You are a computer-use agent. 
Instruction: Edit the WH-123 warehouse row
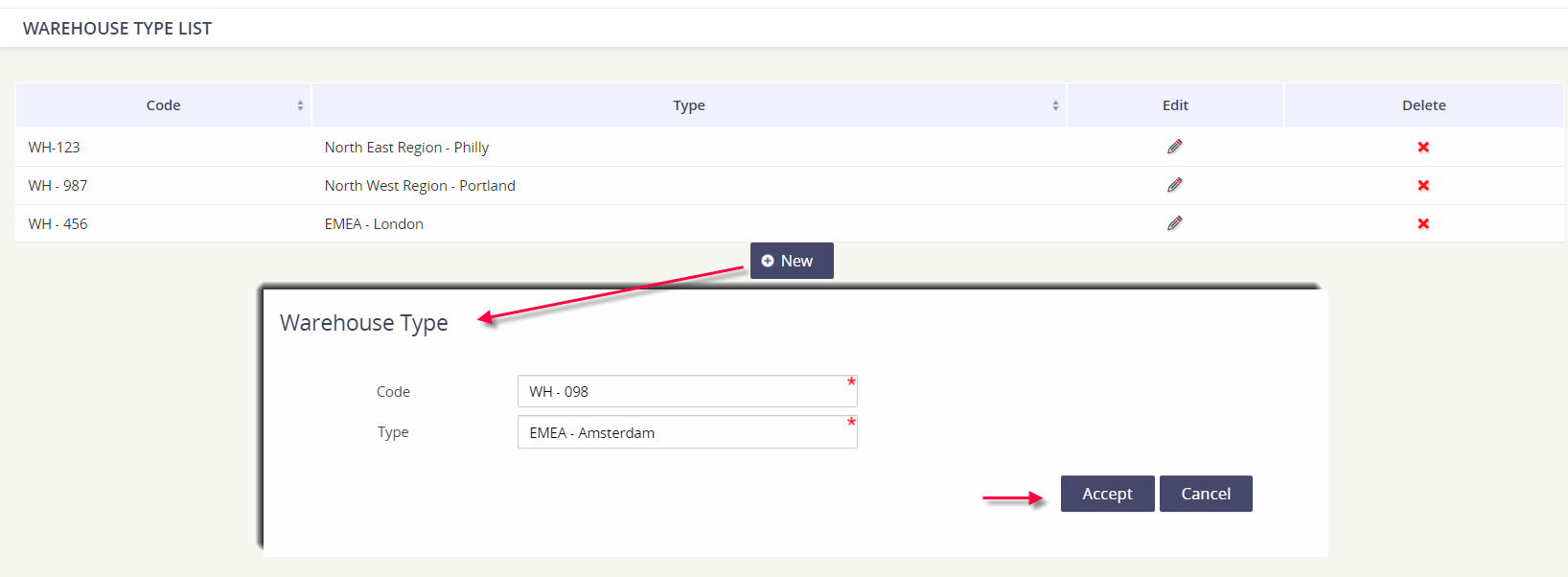pyautogui.click(x=1175, y=147)
